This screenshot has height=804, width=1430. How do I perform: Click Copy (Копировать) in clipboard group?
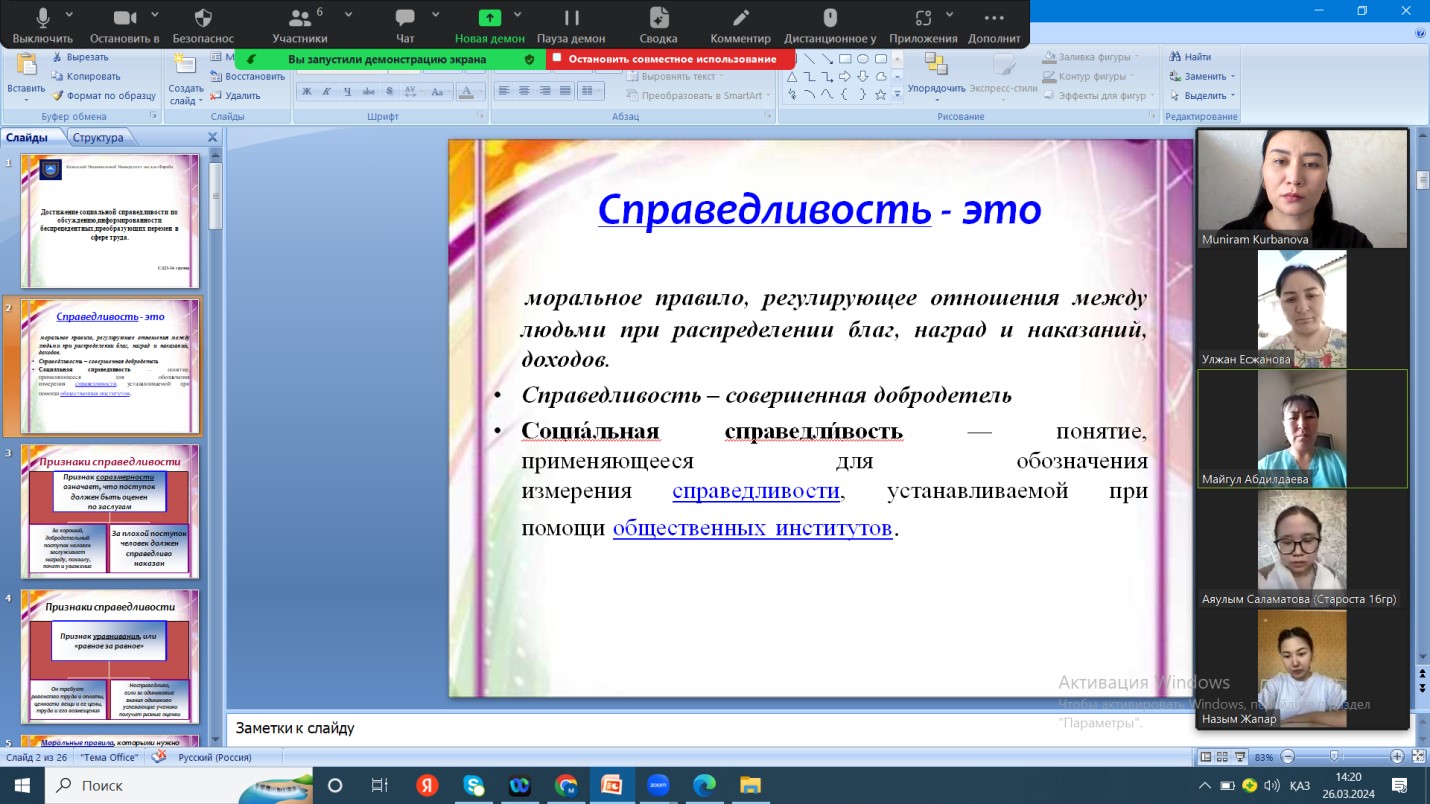(x=85, y=76)
